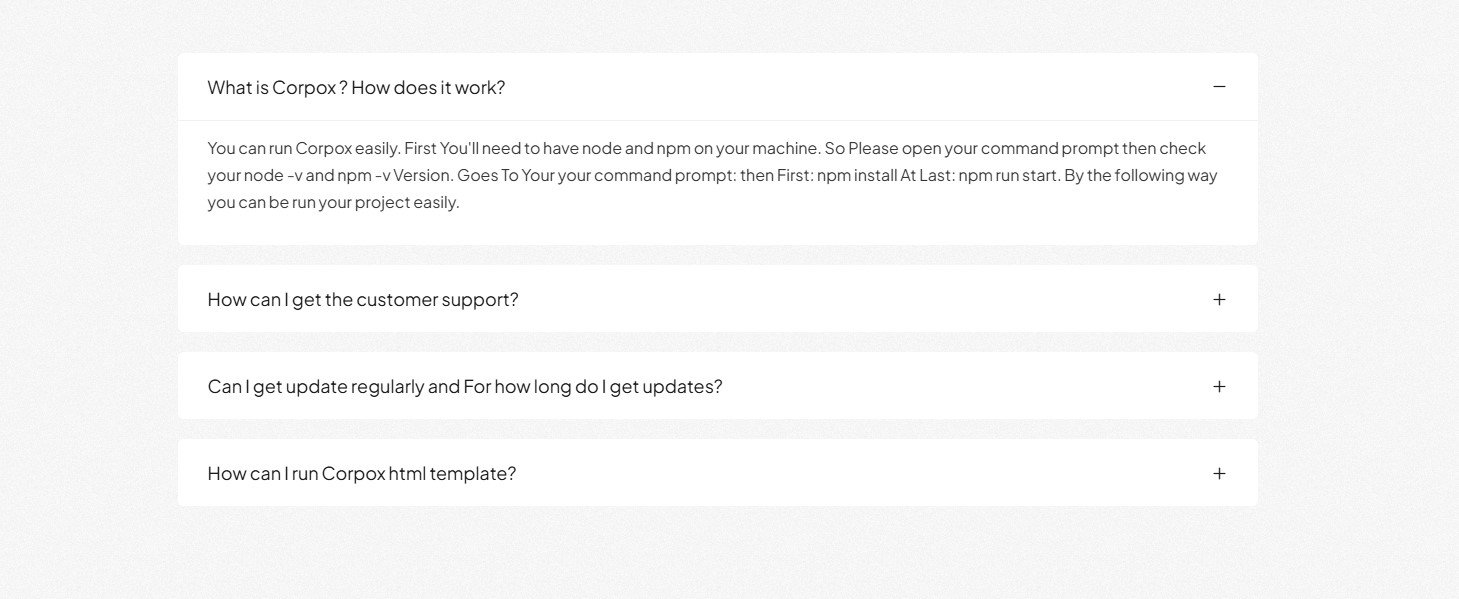Expand "How can I run Corpox html template?"

pyautogui.click(x=361, y=474)
